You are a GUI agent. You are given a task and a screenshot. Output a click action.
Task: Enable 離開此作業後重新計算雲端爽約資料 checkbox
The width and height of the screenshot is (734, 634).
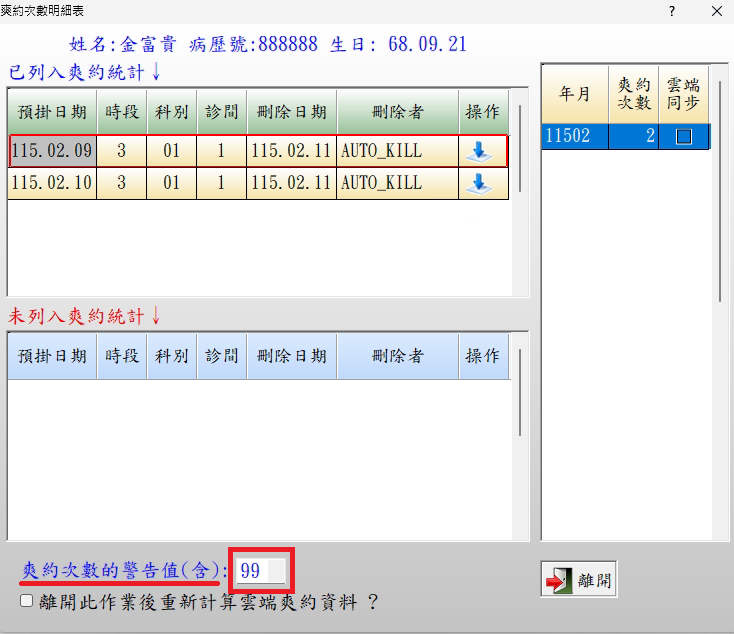coord(27,601)
